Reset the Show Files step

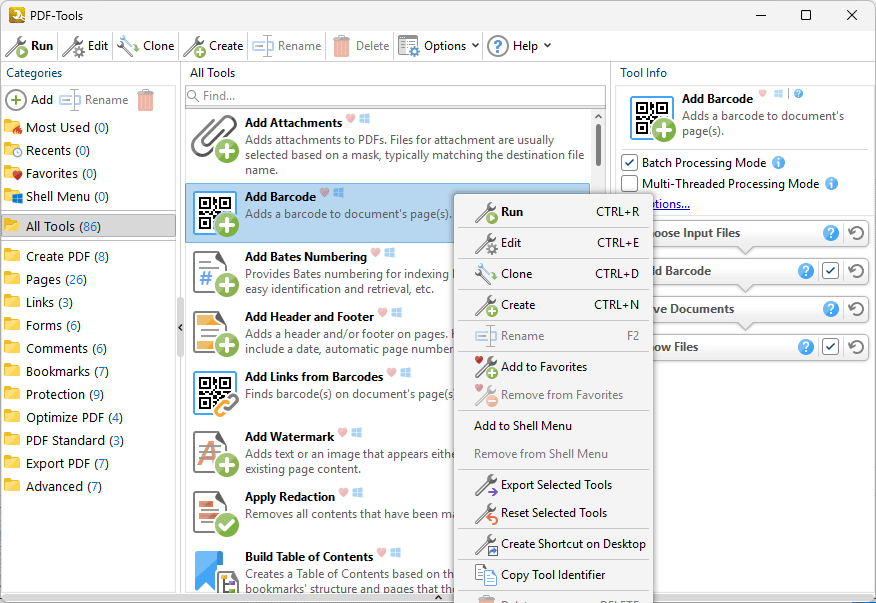pos(856,347)
